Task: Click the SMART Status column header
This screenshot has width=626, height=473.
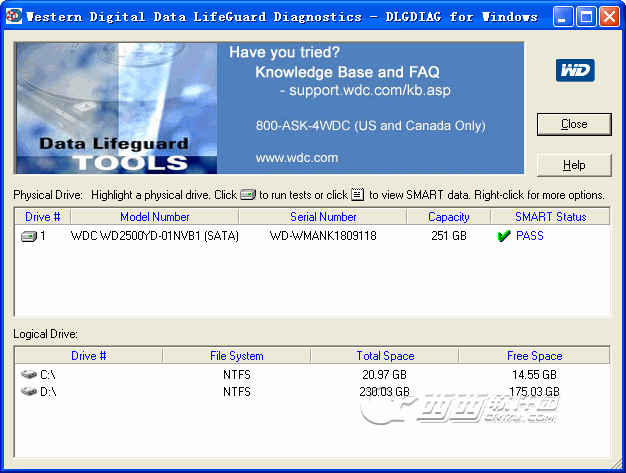Action: click(x=551, y=217)
